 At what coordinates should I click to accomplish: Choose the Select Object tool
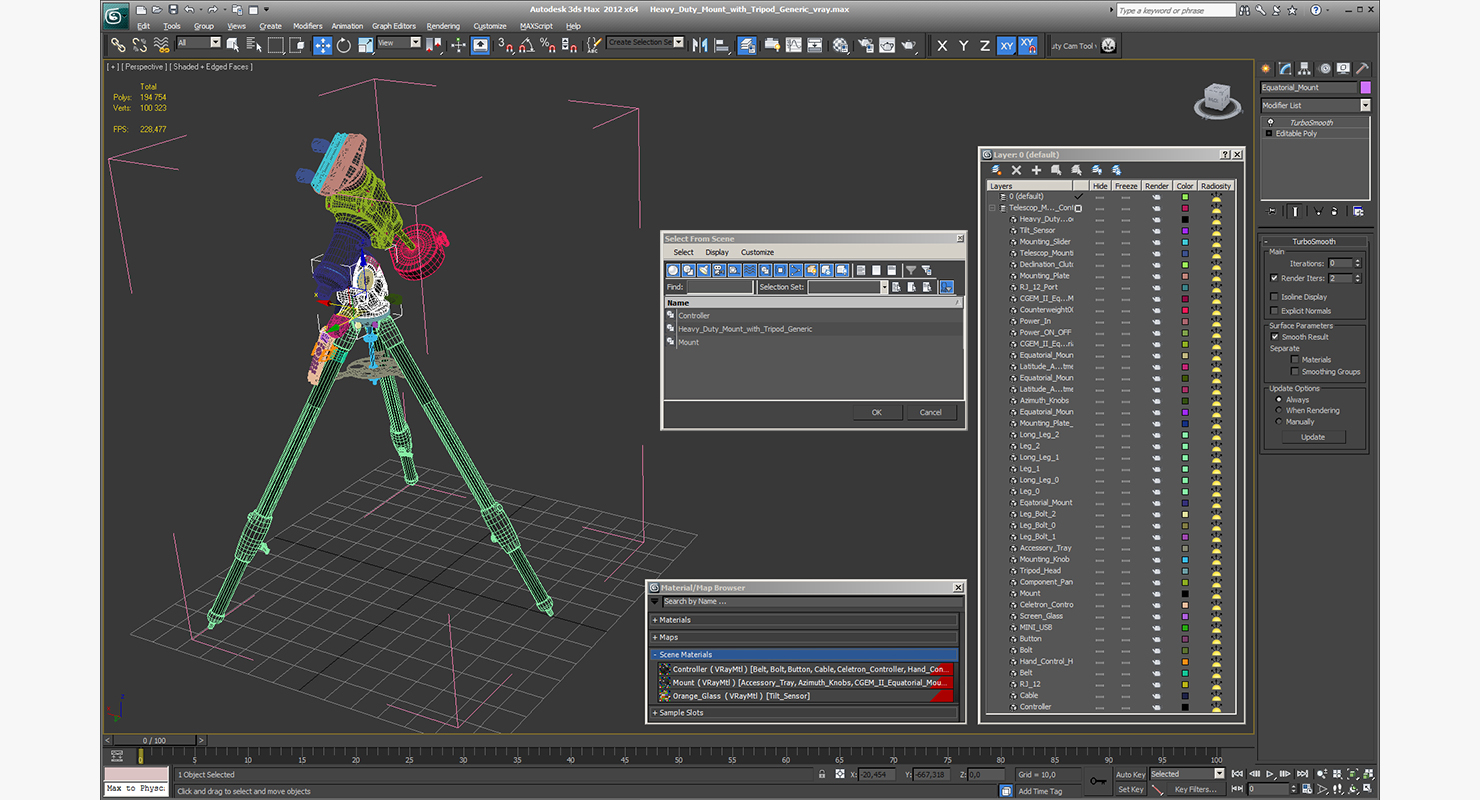233,45
